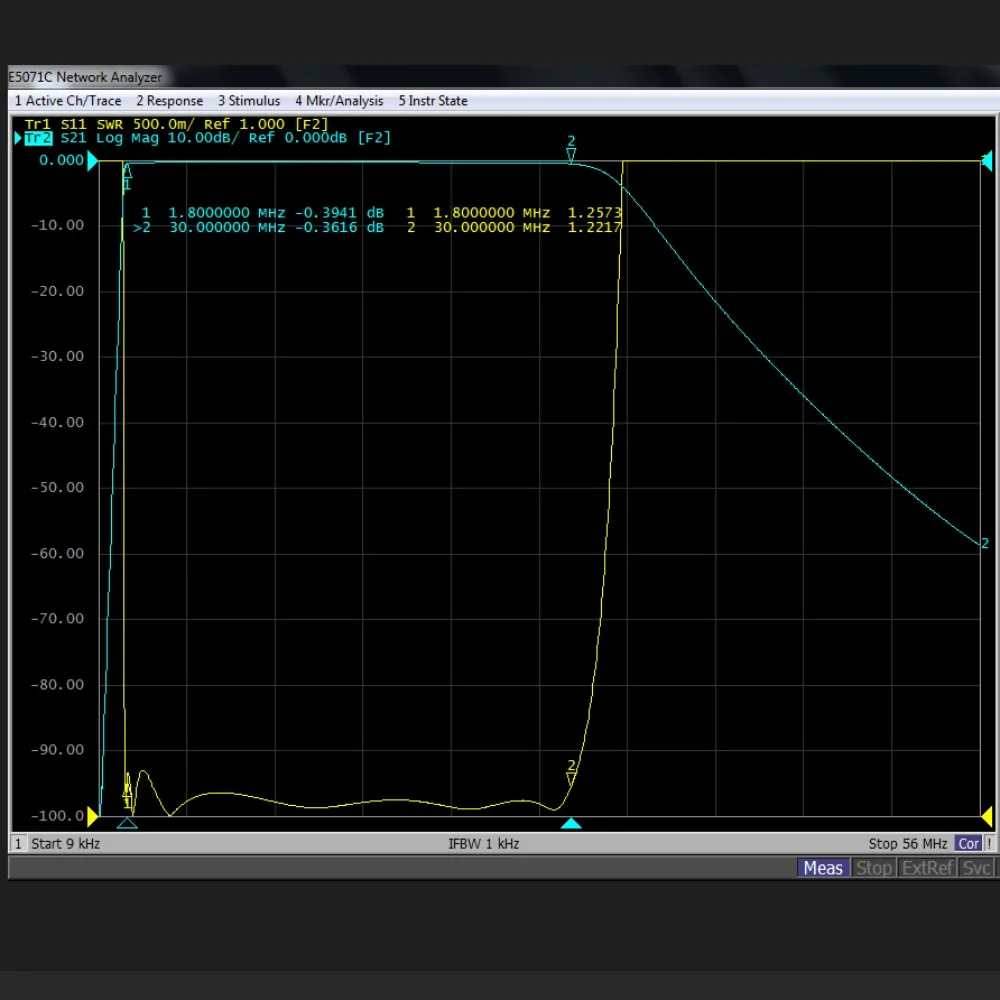Screen dimensions: 1000x1000
Task: Select the active Tr2 S21 trace label
Action: [207, 138]
